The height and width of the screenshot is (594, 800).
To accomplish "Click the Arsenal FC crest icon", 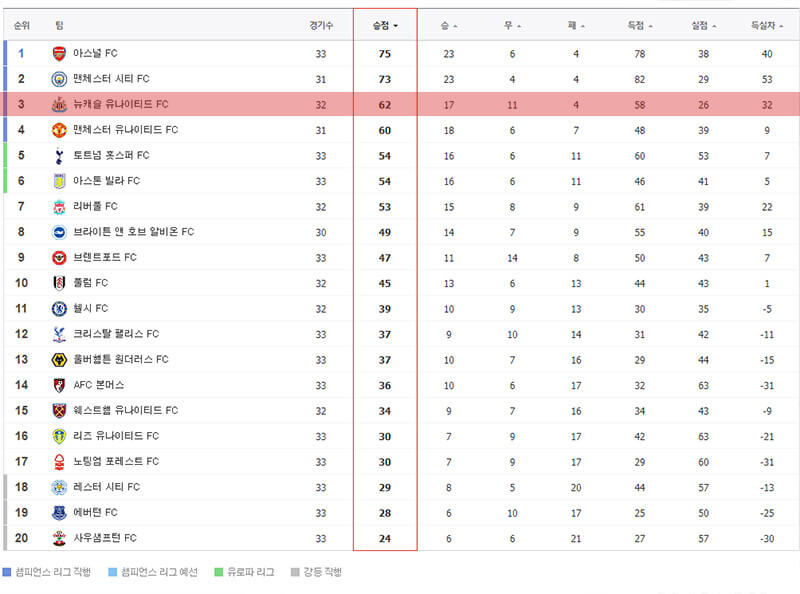I will pyautogui.click(x=59, y=54).
